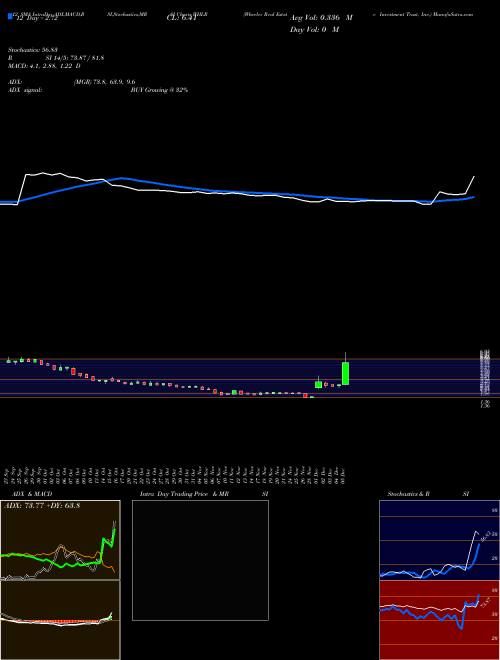Open the ADX indicator chart panel
This screenshot has width=500, height=660.
[x=60, y=540]
